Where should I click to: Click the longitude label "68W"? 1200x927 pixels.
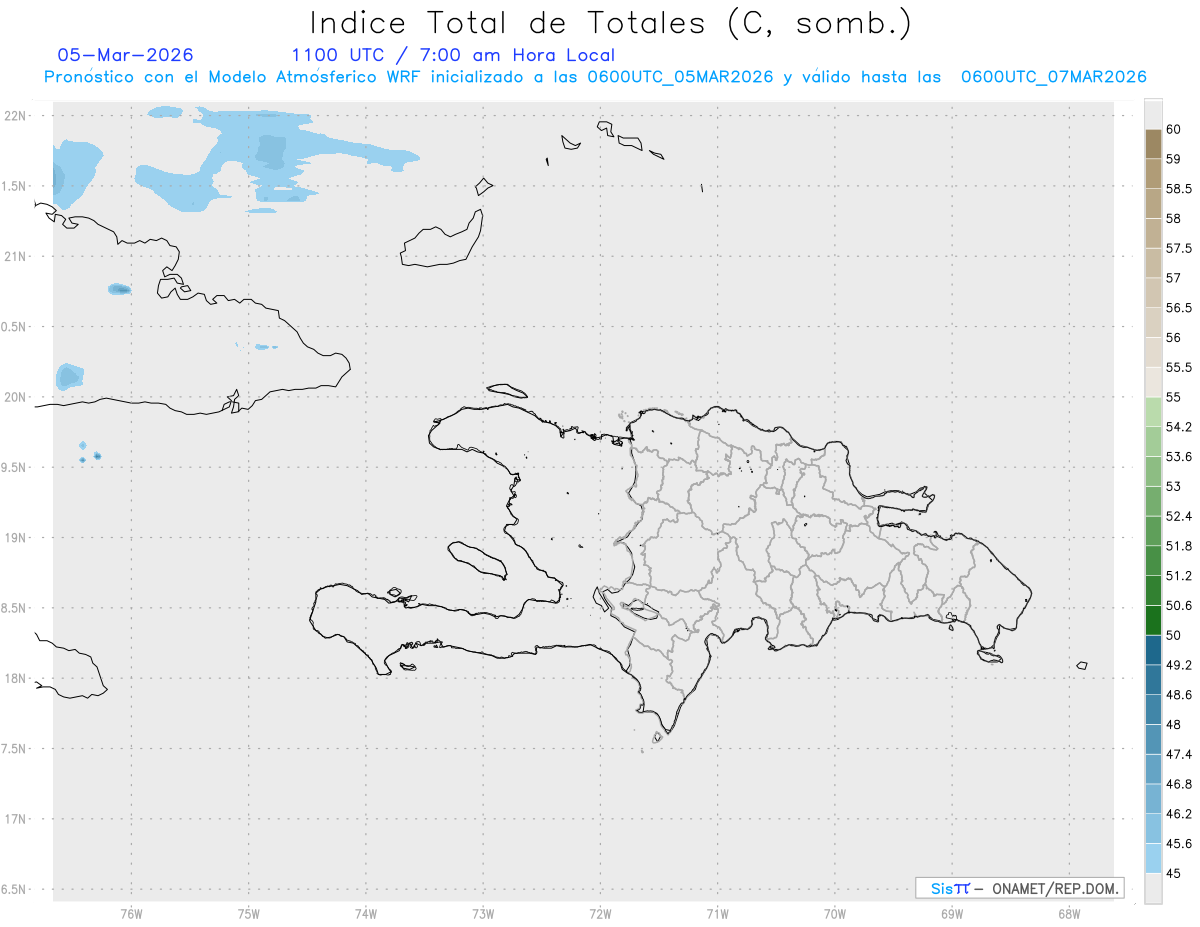[1069, 913]
